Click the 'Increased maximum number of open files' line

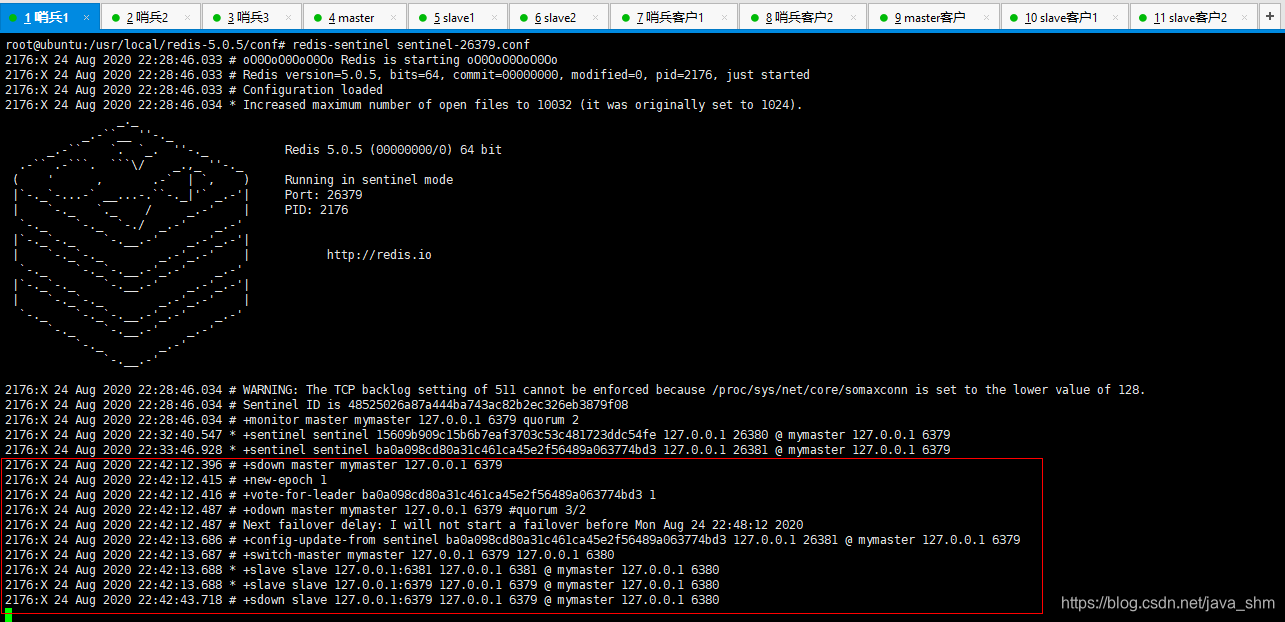point(403,105)
